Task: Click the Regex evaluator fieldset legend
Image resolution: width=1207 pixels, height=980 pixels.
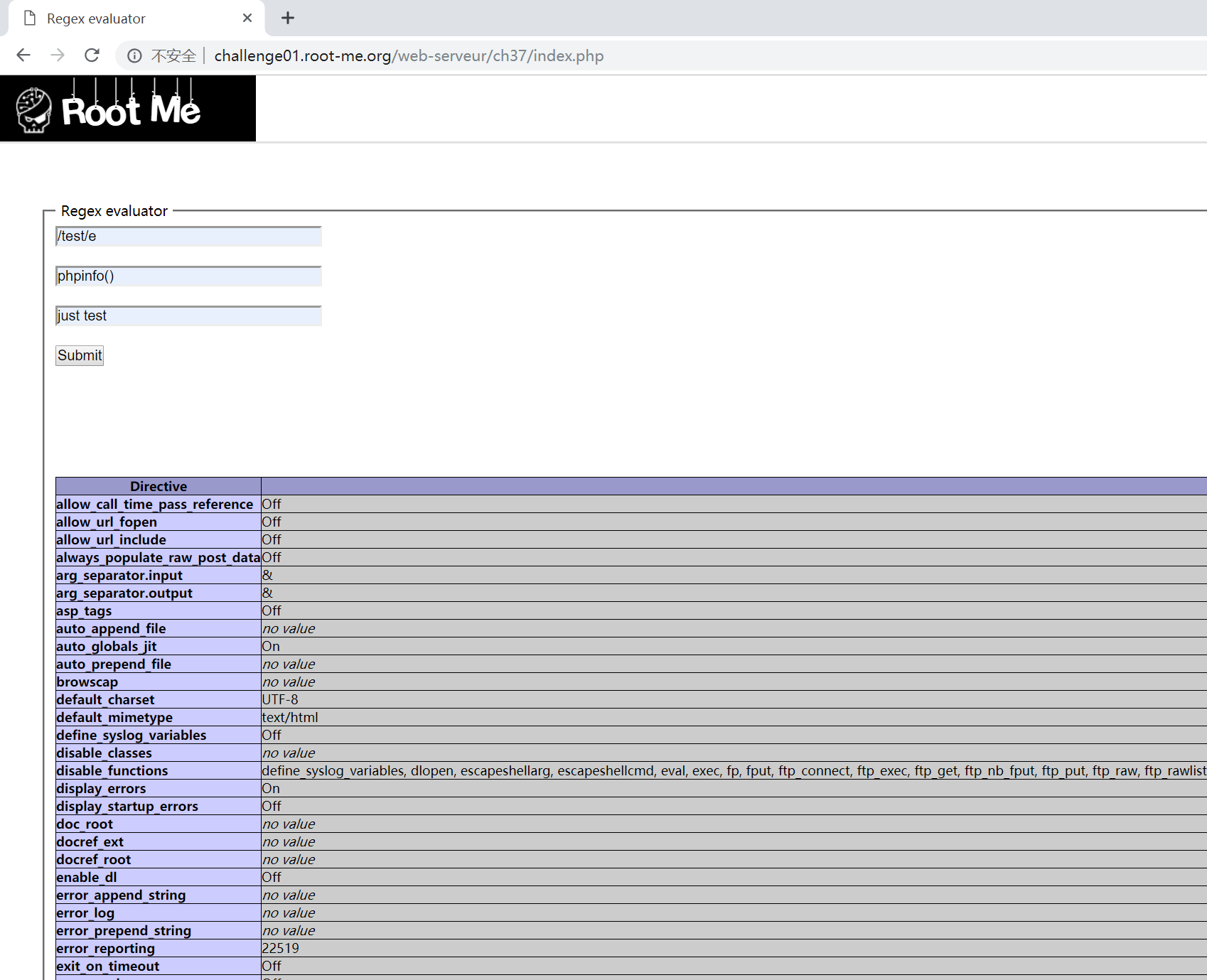Action: [x=114, y=211]
